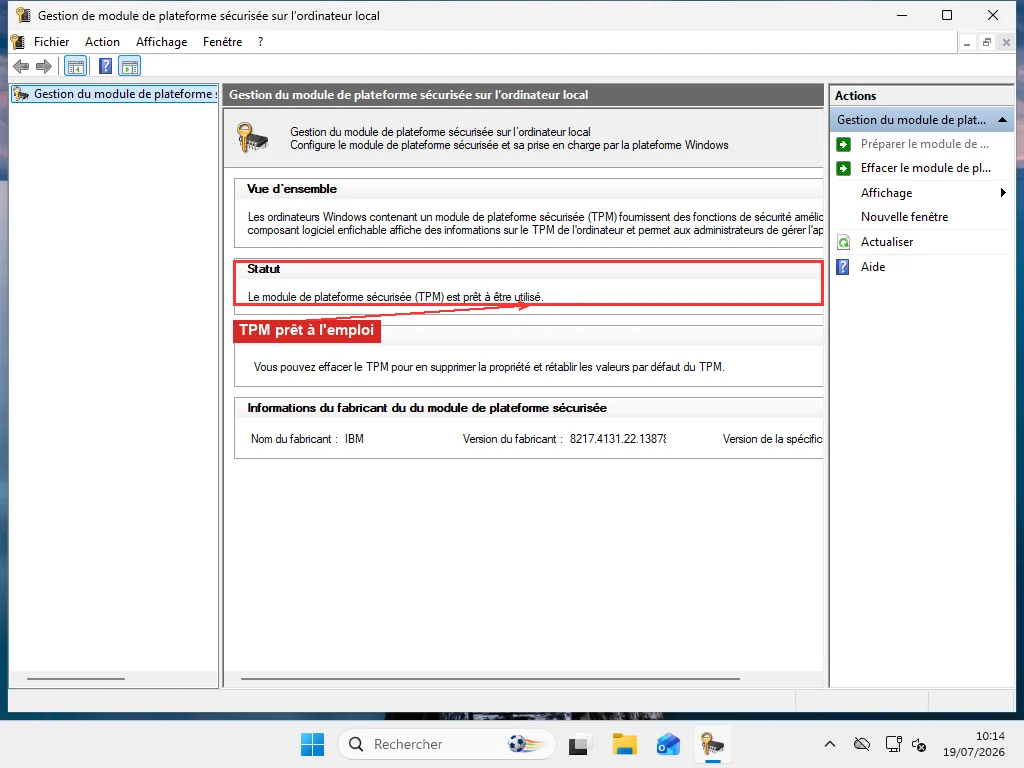Close the inner MDI child window
Screen dimensions: 1024x768
[x=1006, y=42]
